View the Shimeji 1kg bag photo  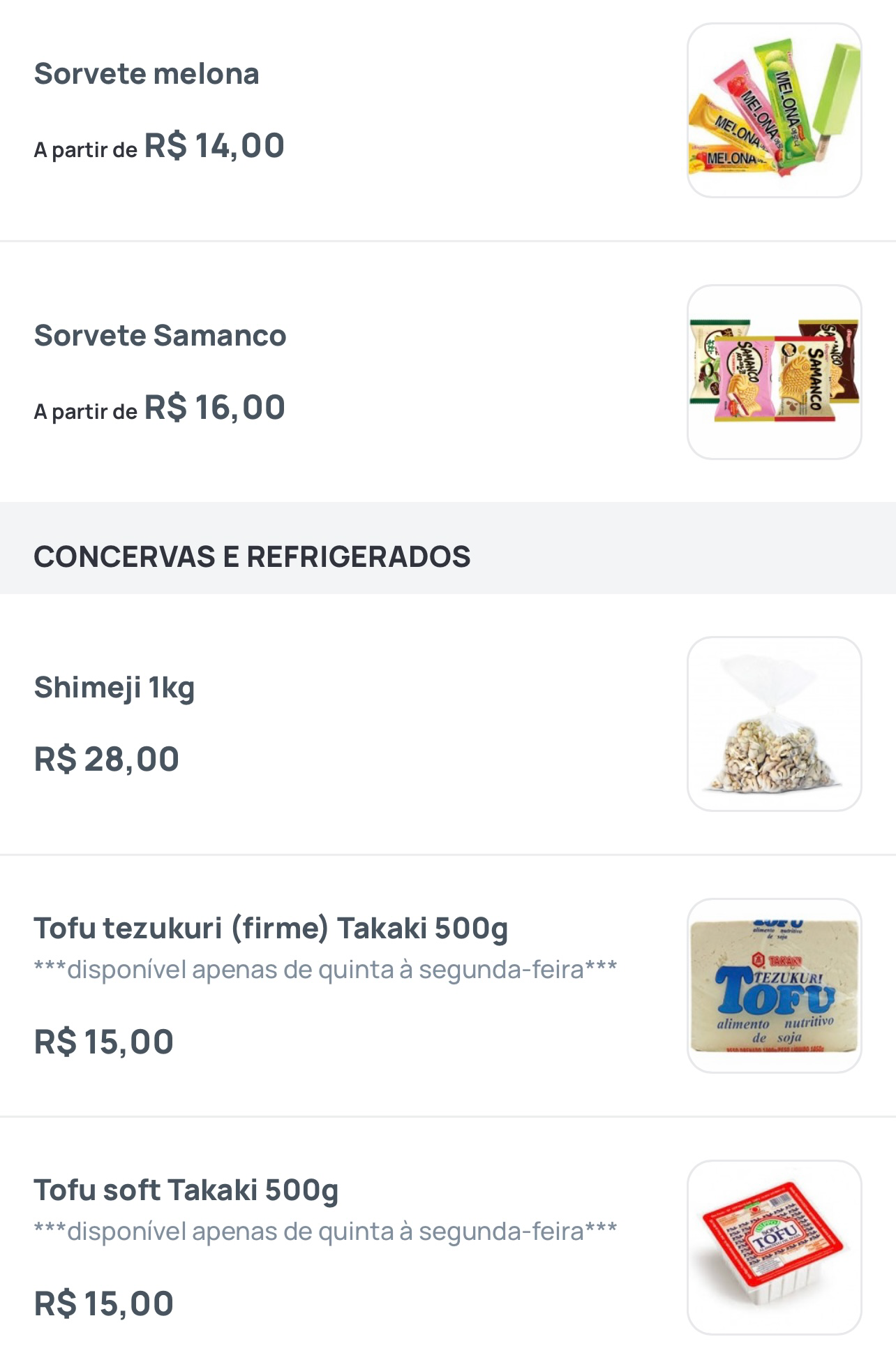(x=774, y=723)
